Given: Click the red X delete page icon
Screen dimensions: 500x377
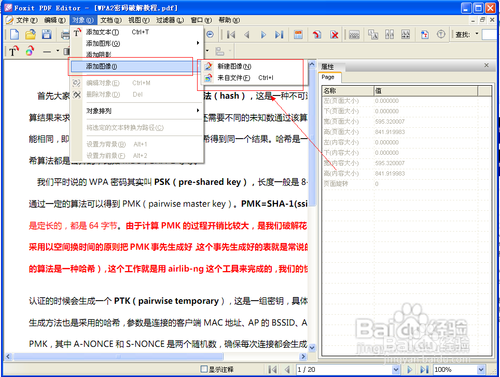Looking at the screenshot, I should [x=334, y=34].
